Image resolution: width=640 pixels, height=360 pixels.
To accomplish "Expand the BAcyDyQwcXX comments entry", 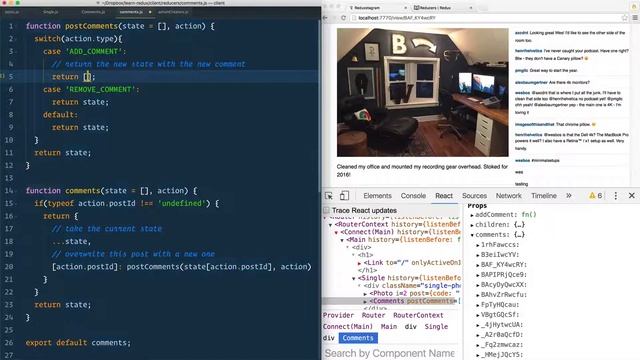I will pyautogui.click(x=478, y=285).
